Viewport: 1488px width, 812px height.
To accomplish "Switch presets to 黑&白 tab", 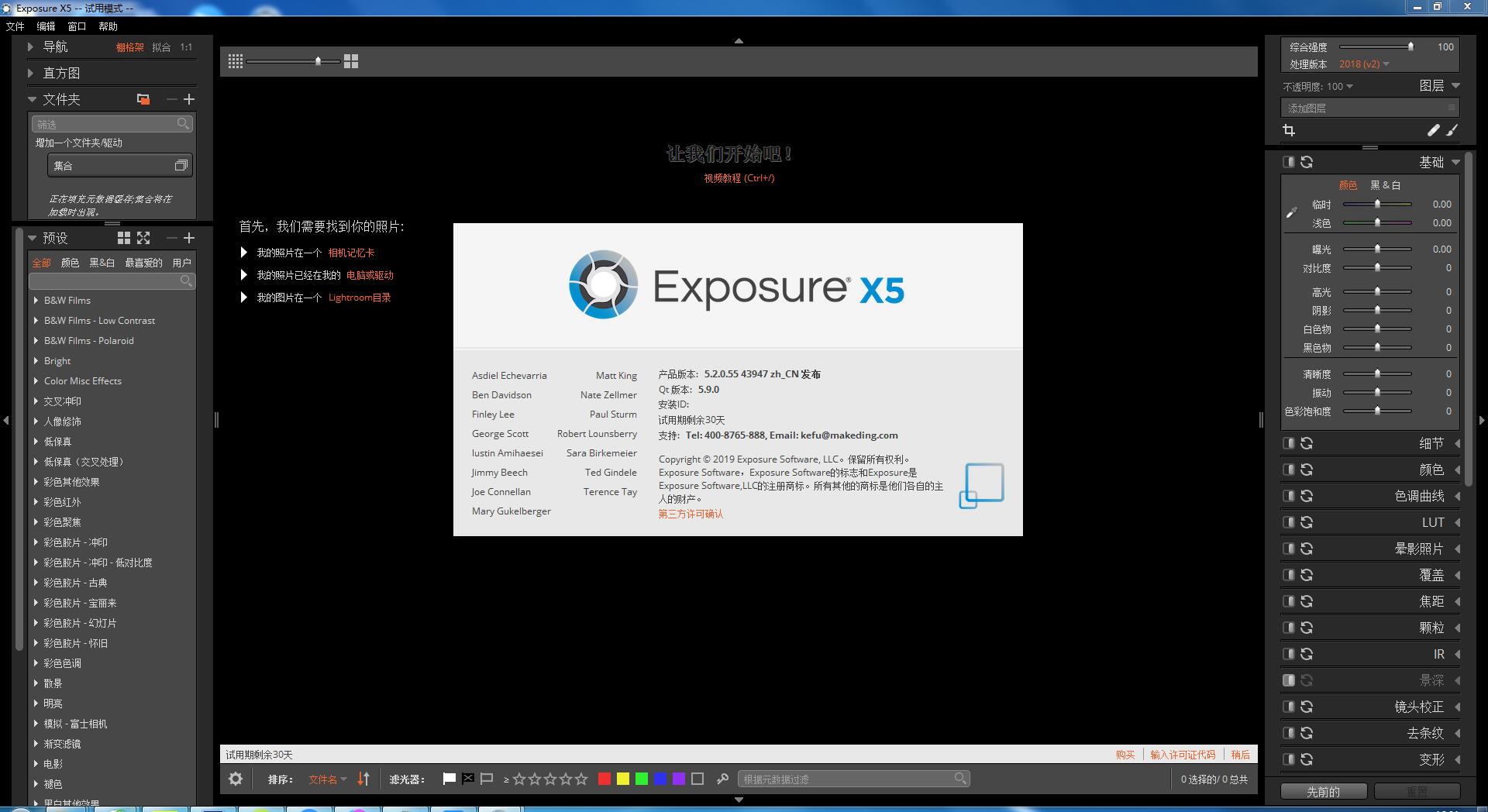I will point(102,263).
